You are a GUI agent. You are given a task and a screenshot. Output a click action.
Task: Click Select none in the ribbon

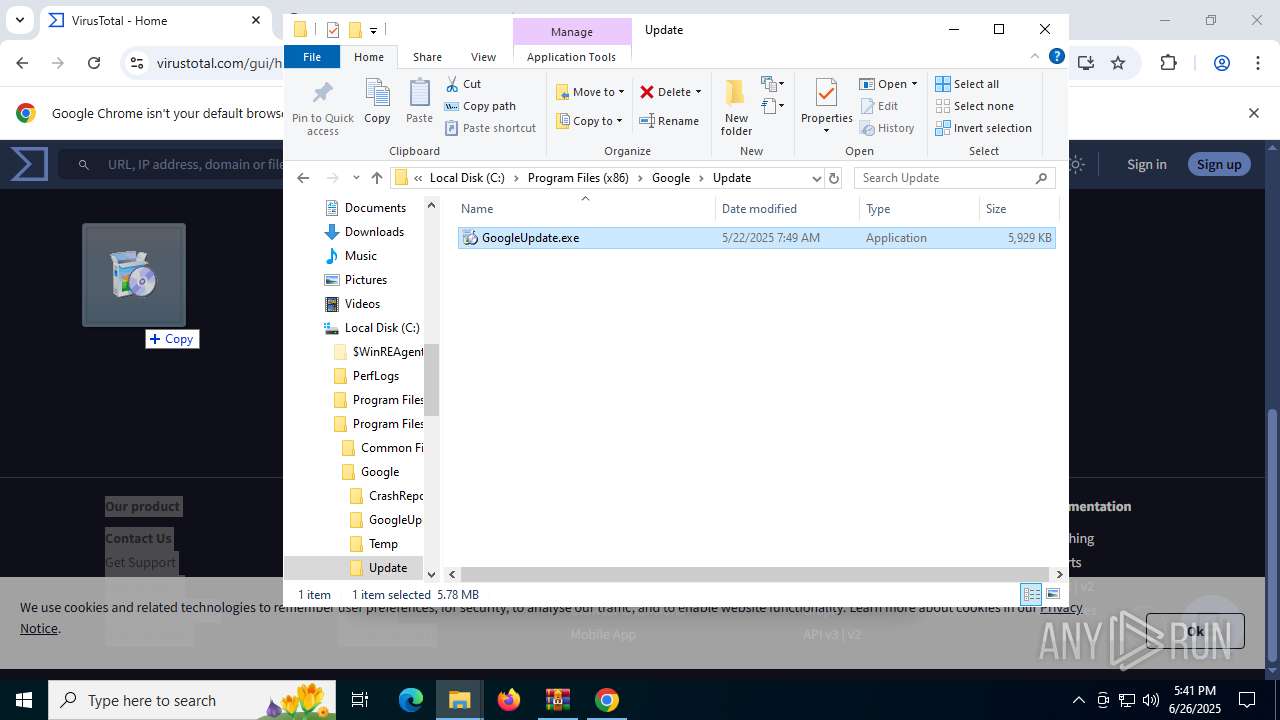[x=974, y=106]
